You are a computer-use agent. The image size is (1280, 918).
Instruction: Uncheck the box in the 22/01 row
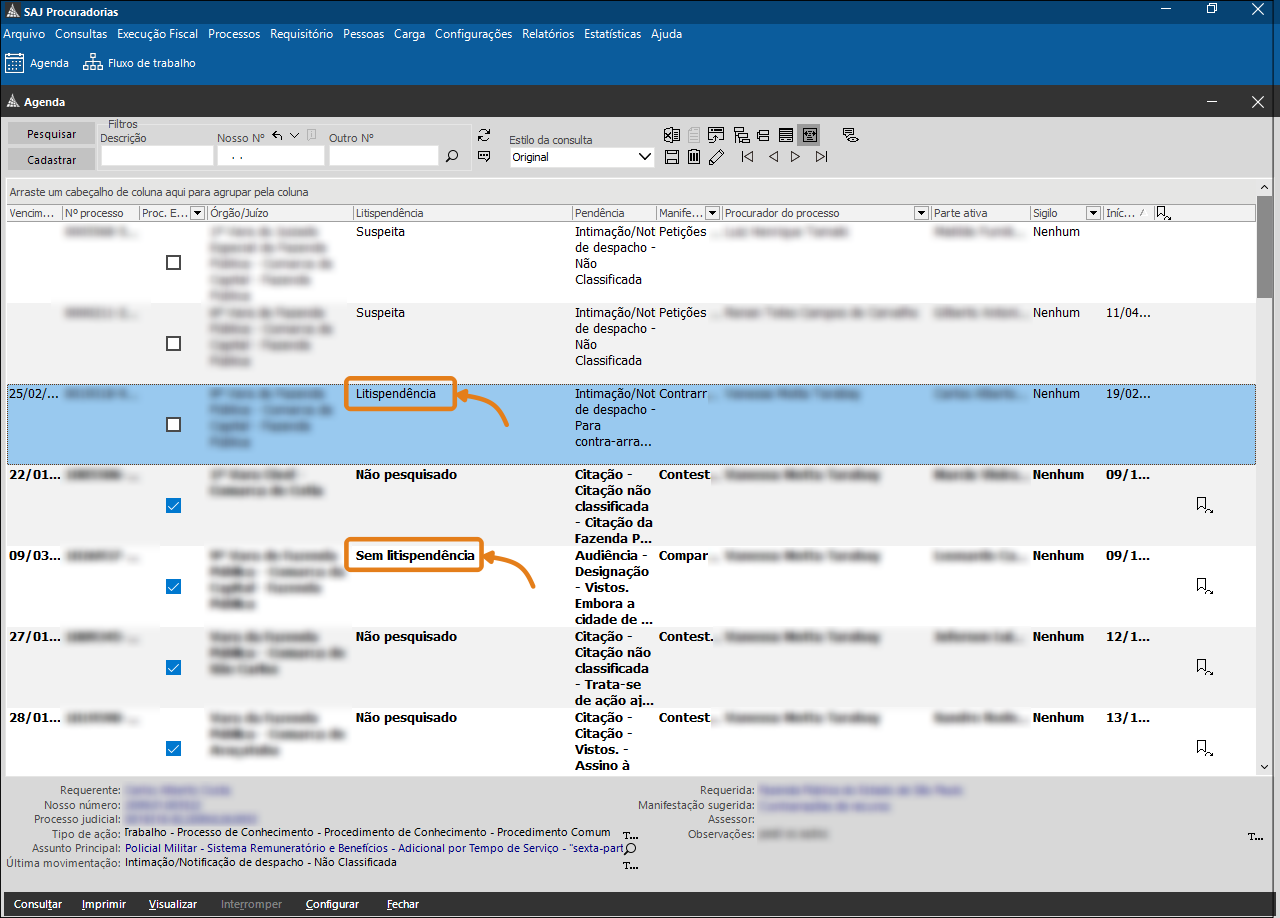click(x=173, y=505)
